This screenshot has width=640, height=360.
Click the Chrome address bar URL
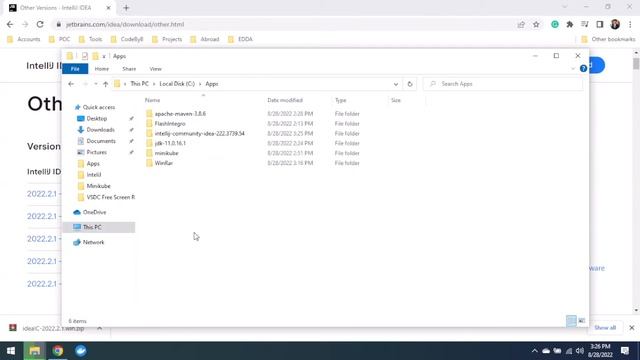point(125,24)
